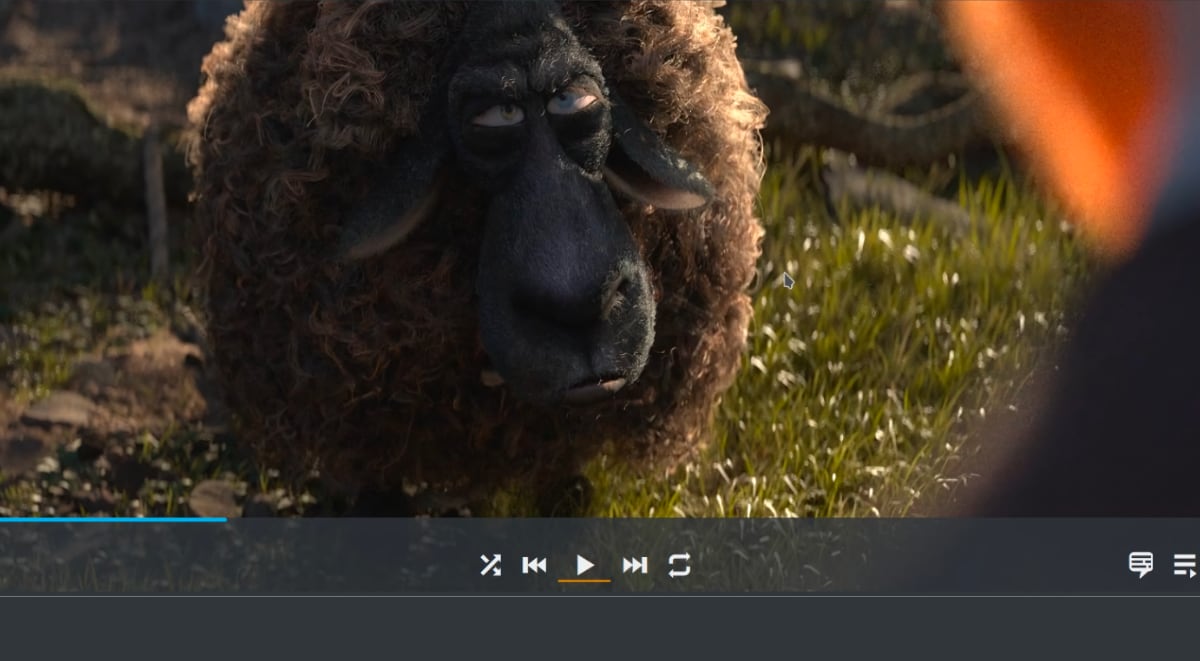
Task: Open the subtitles speech-bubble icon
Action: click(1141, 565)
